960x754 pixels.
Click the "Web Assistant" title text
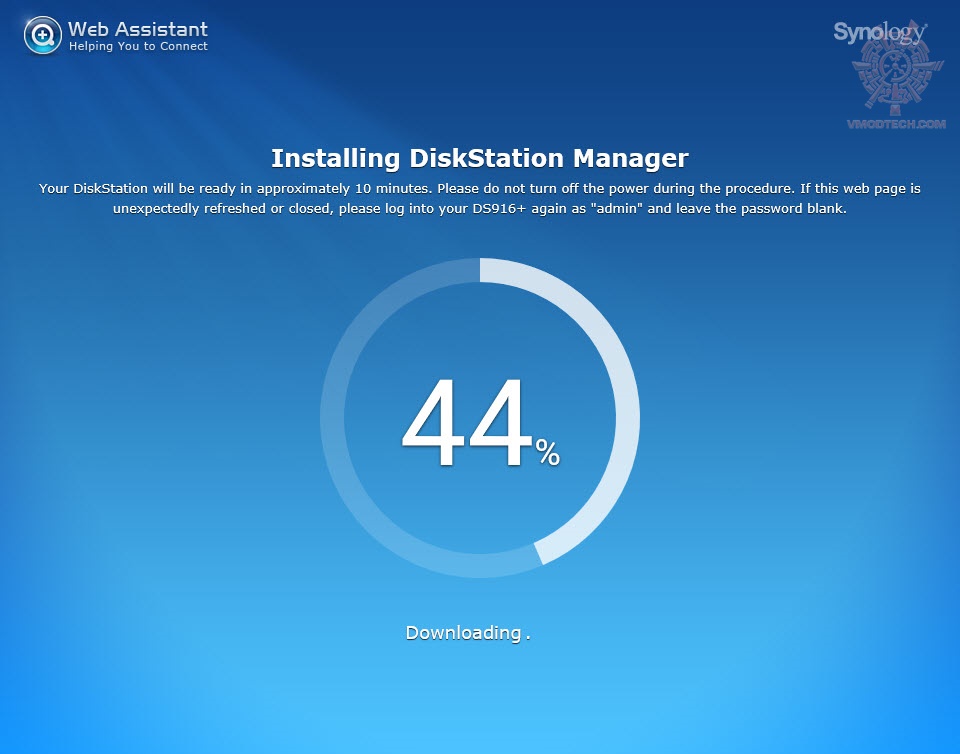(138, 29)
